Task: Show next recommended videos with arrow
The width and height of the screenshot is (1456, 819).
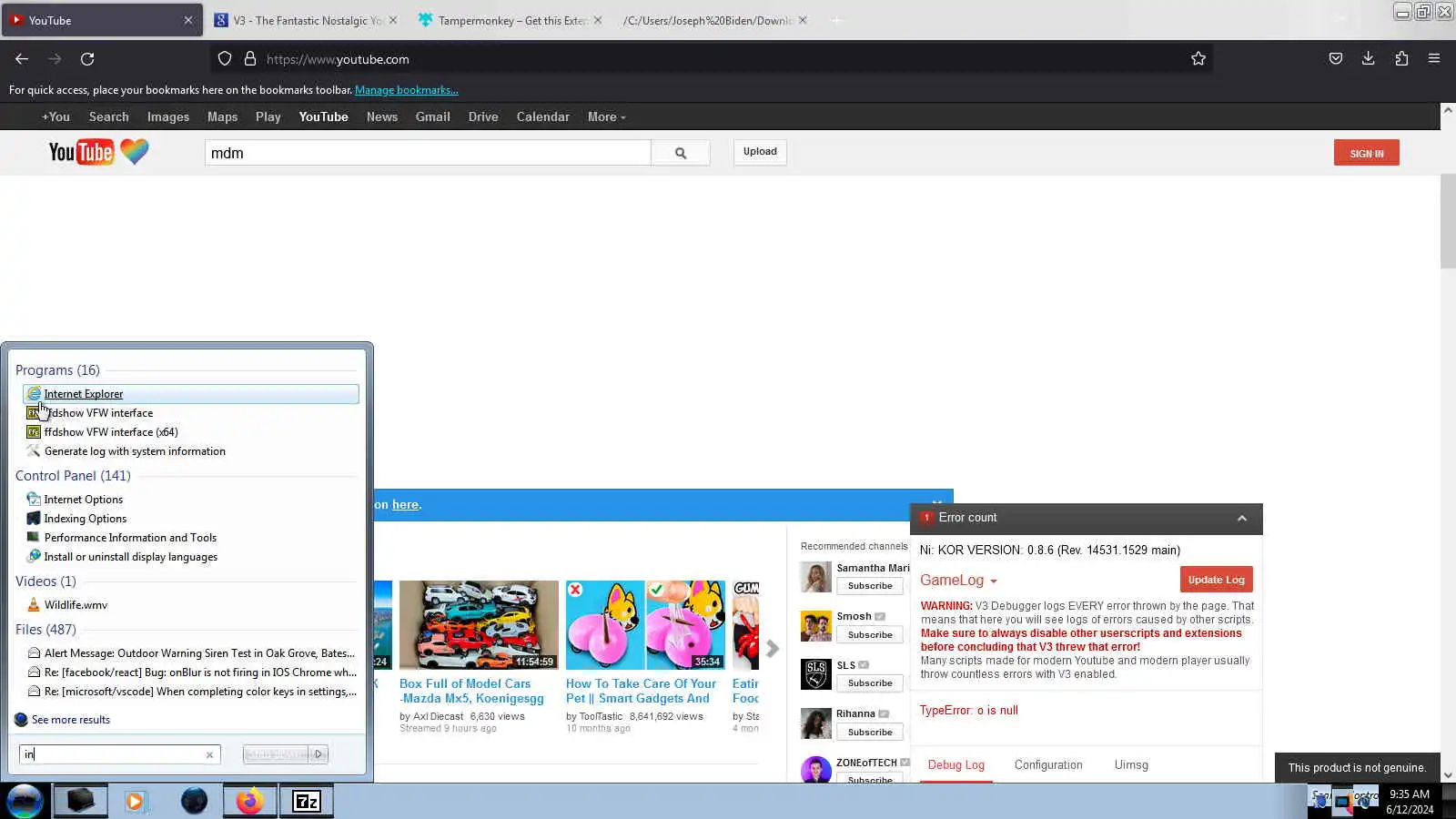Action: [773, 649]
